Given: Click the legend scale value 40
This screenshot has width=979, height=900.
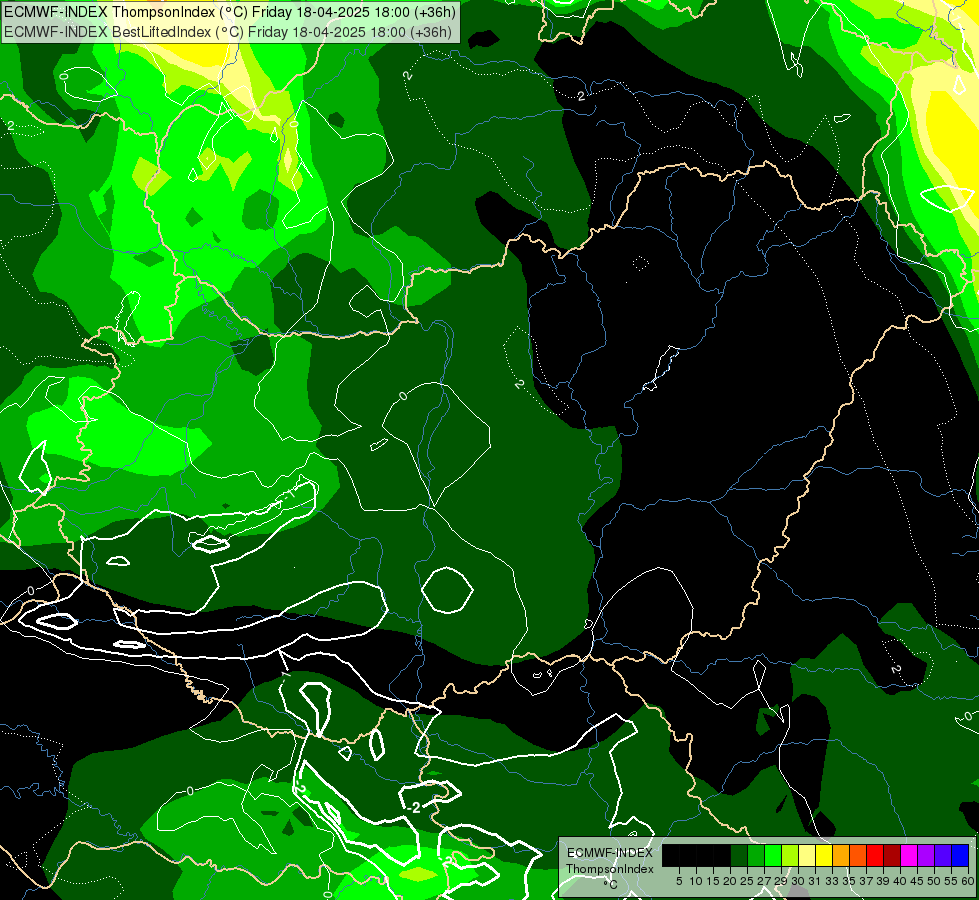Looking at the screenshot, I should point(900,881).
